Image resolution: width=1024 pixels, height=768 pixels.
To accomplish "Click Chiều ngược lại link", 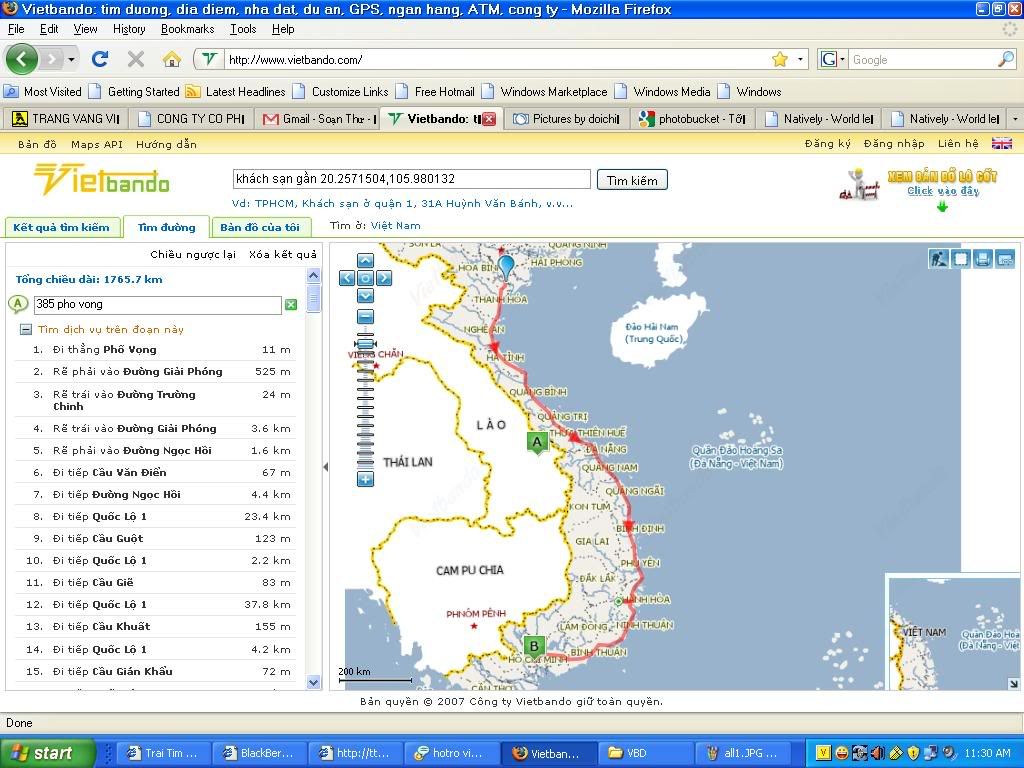I will [x=193, y=255].
